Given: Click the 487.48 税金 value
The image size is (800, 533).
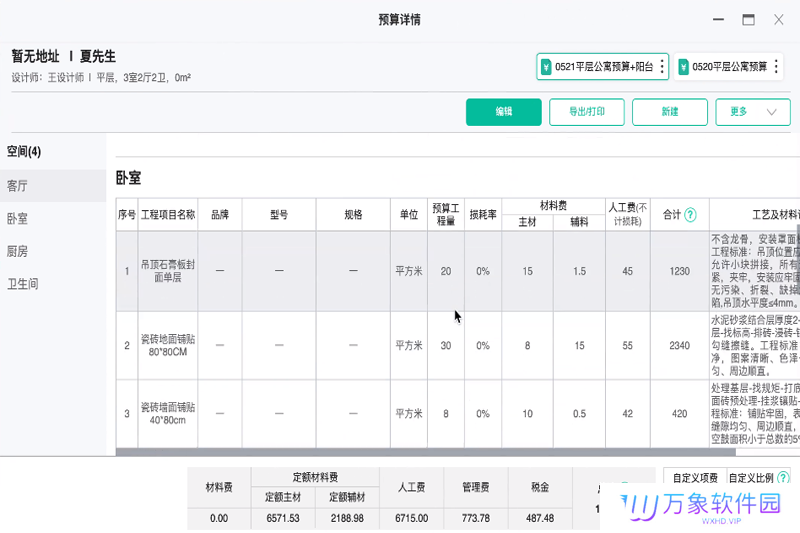Looking at the screenshot, I should tap(540, 518).
